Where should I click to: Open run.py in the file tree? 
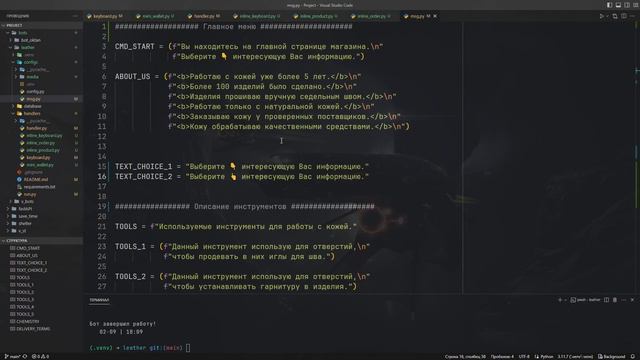(x=41, y=194)
